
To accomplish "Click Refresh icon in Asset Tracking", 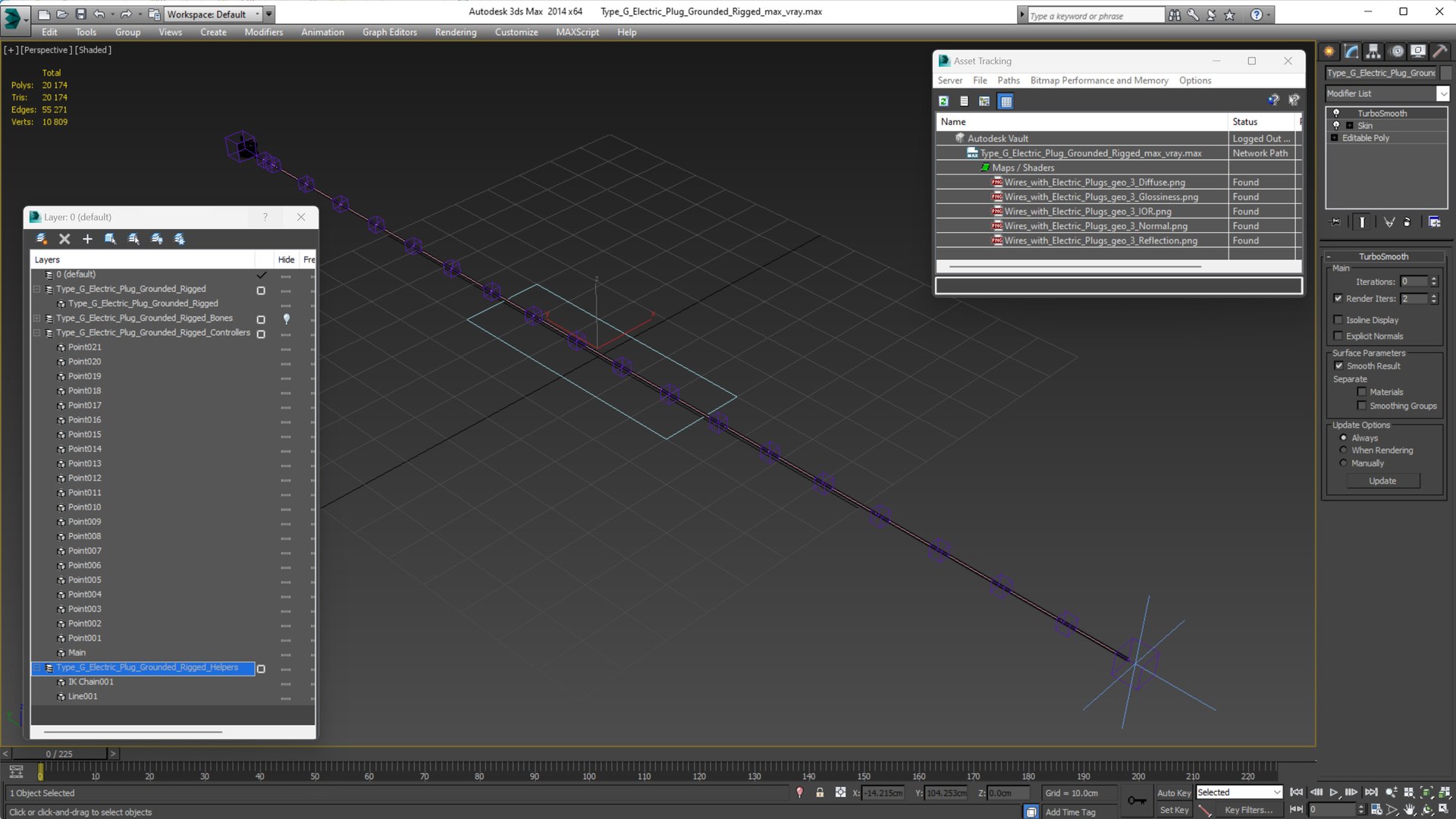I will 943,101.
